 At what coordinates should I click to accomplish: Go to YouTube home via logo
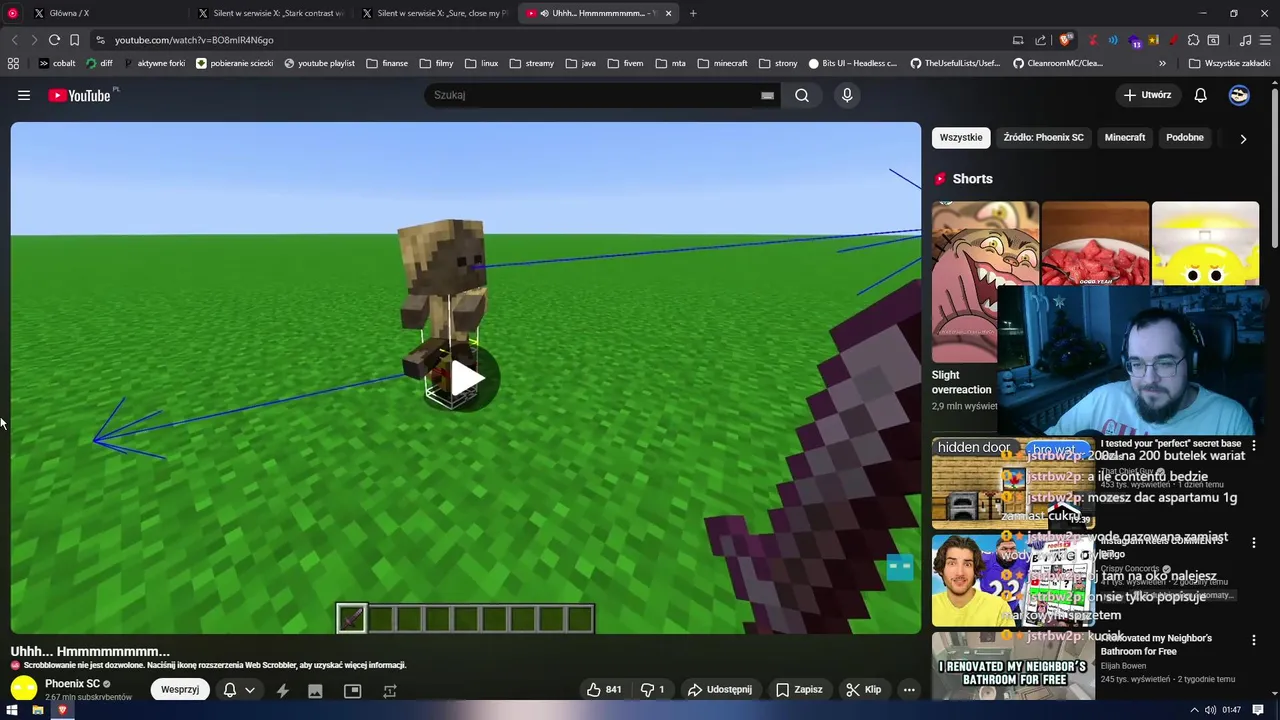[x=79, y=95]
